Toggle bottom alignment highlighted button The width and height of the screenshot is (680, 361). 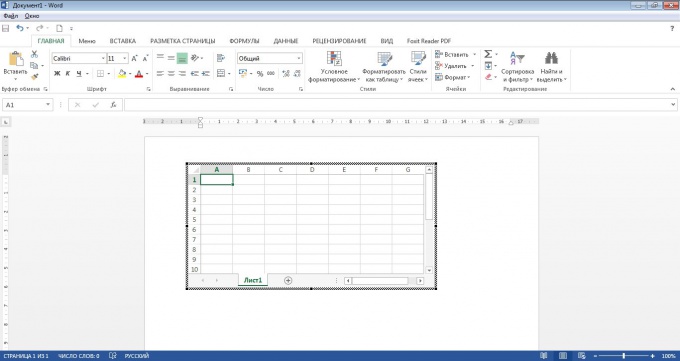pyautogui.click(x=182, y=58)
